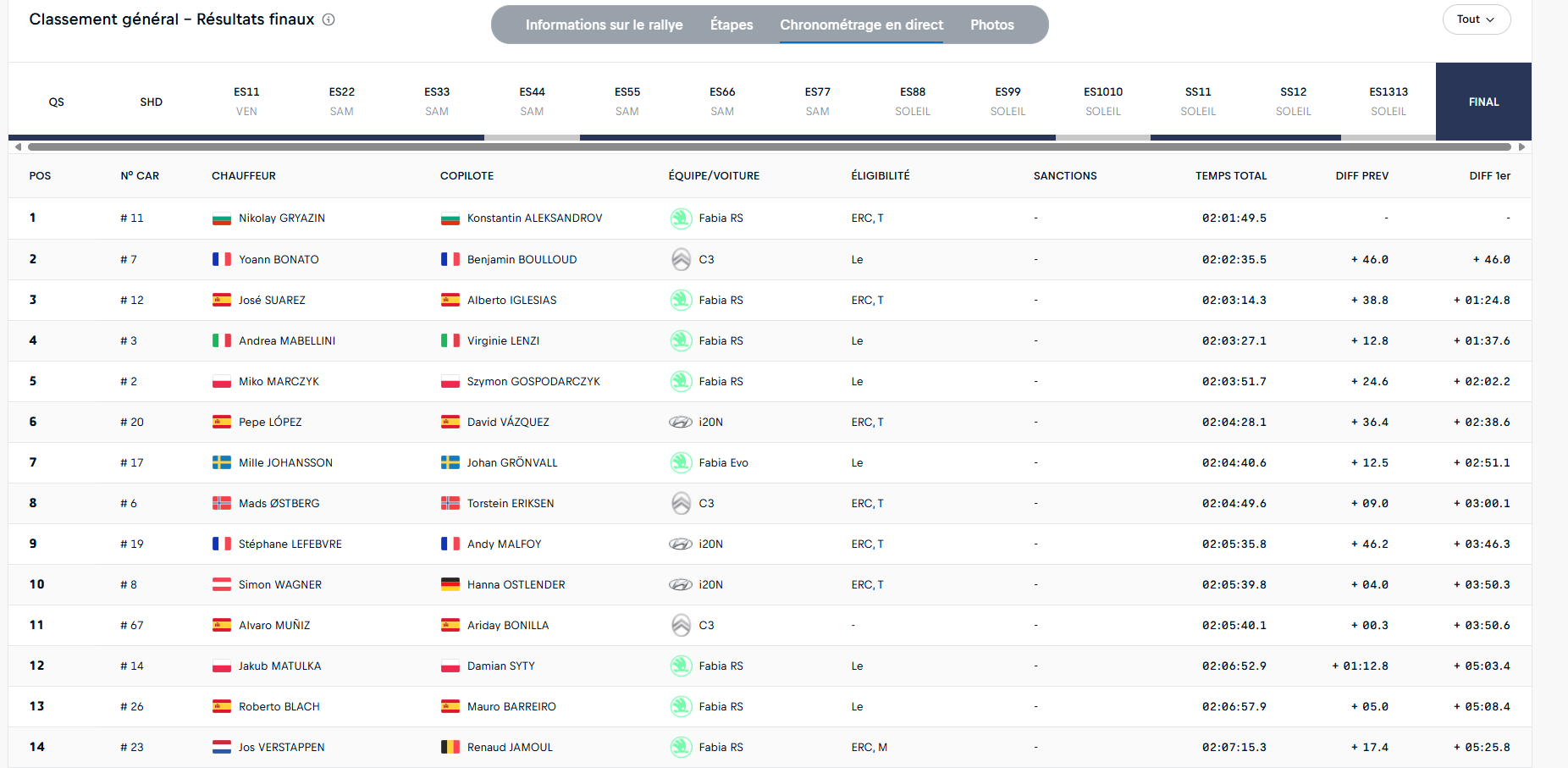This screenshot has width=1568, height=768.
Task: Click the Citroën logo in Yoann Bonato's row
Action: pyautogui.click(x=681, y=259)
